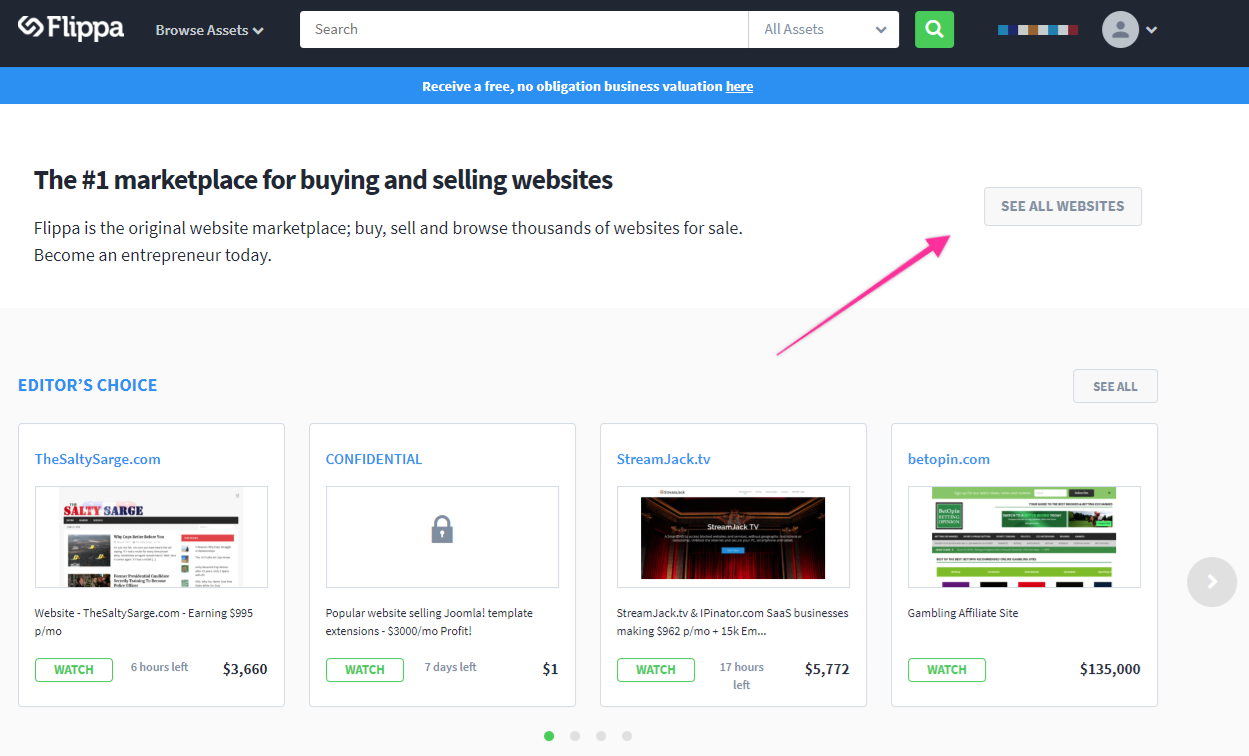This screenshot has width=1249, height=756.
Task: Watch the betopin.com listing
Action: [947, 670]
